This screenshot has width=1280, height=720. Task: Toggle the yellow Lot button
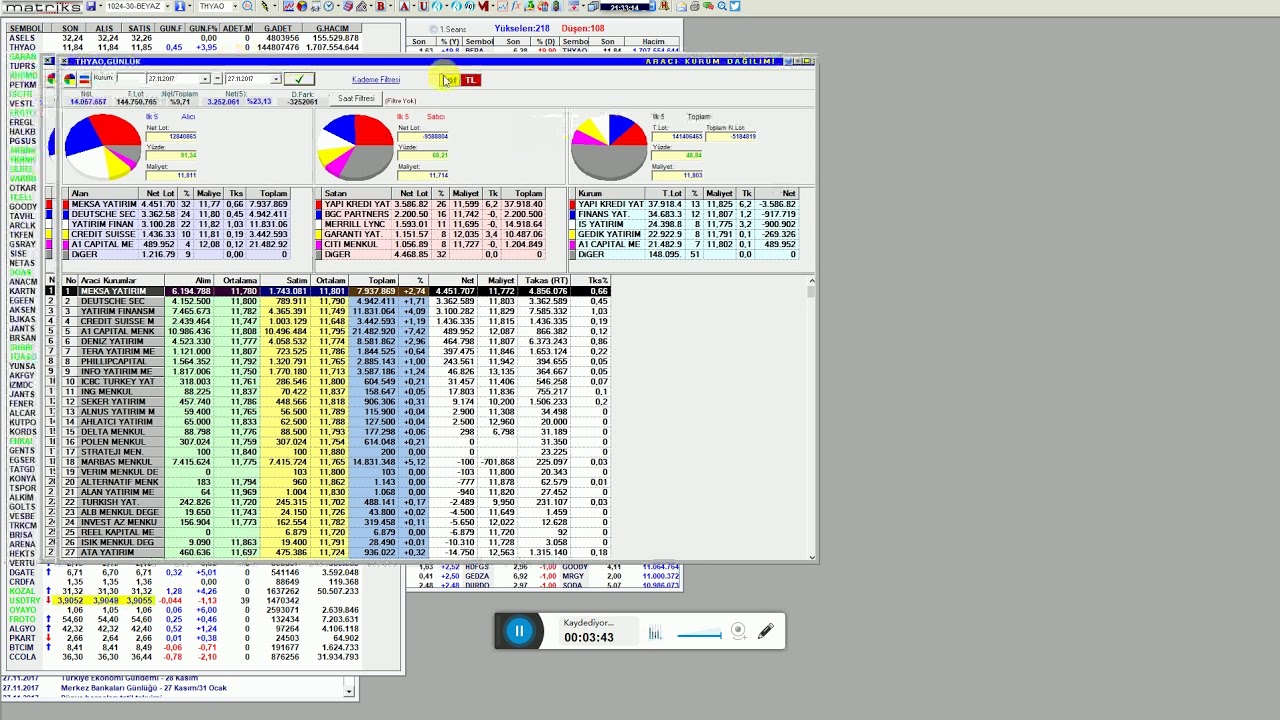[451, 80]
